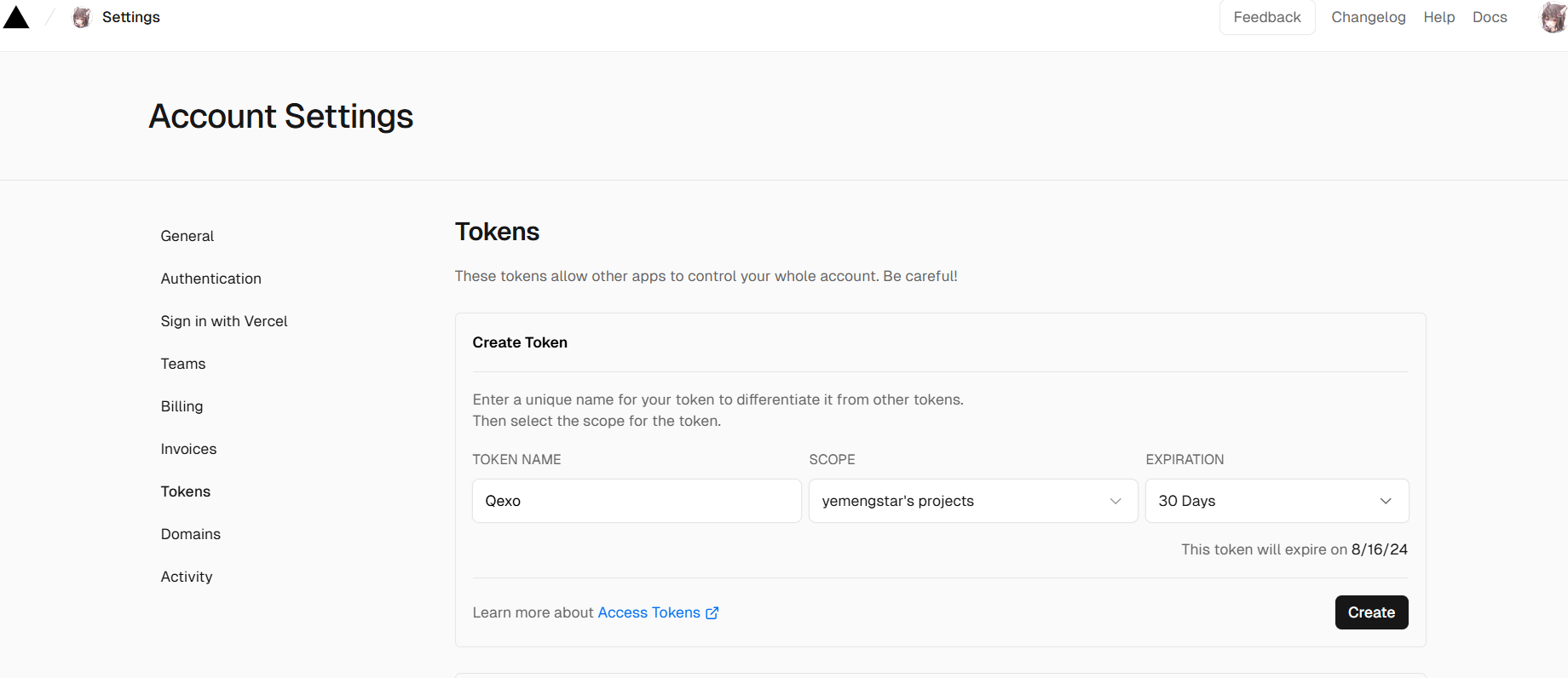1568x678 pixels.
Task: View the Activity section
Action: coord(187,577)
